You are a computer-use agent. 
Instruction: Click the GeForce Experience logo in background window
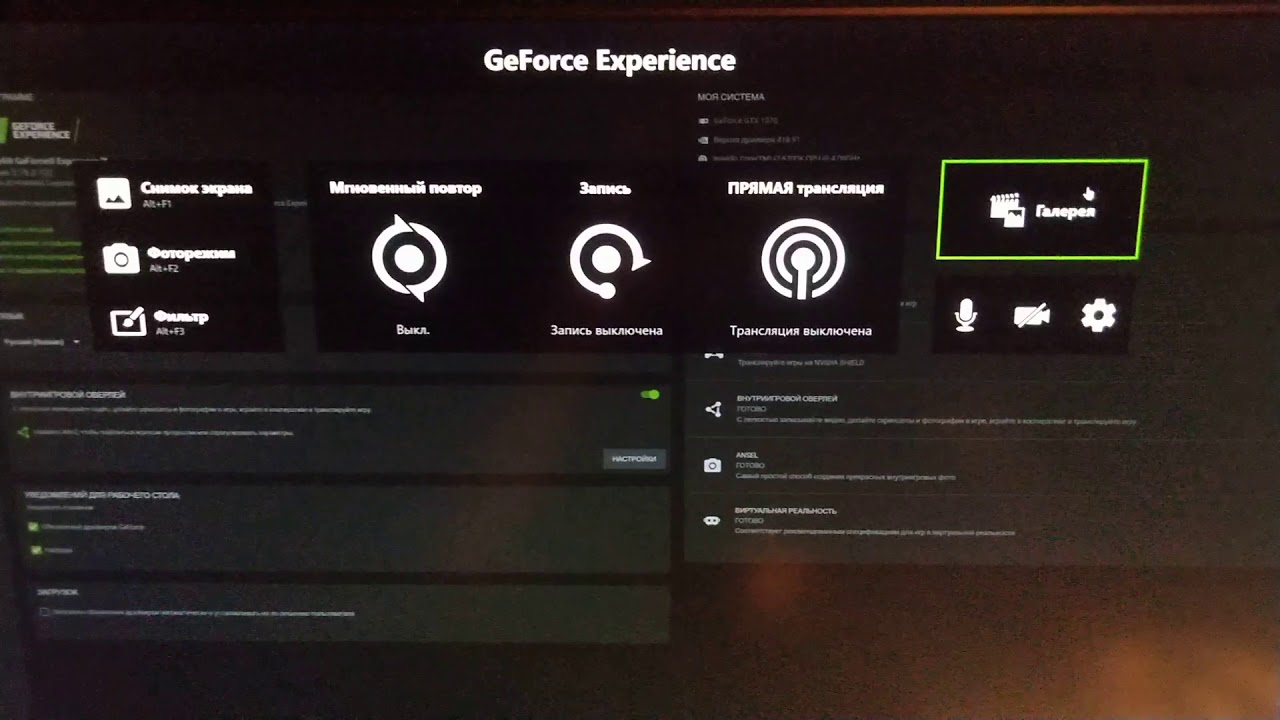[40, 129]
